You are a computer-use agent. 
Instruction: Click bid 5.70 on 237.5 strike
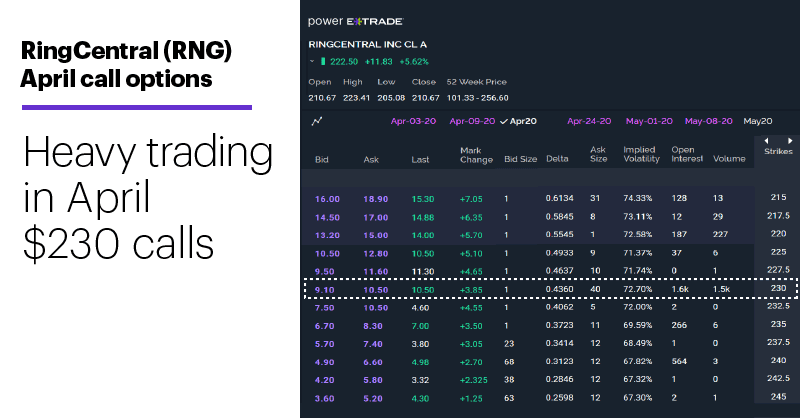324,344
